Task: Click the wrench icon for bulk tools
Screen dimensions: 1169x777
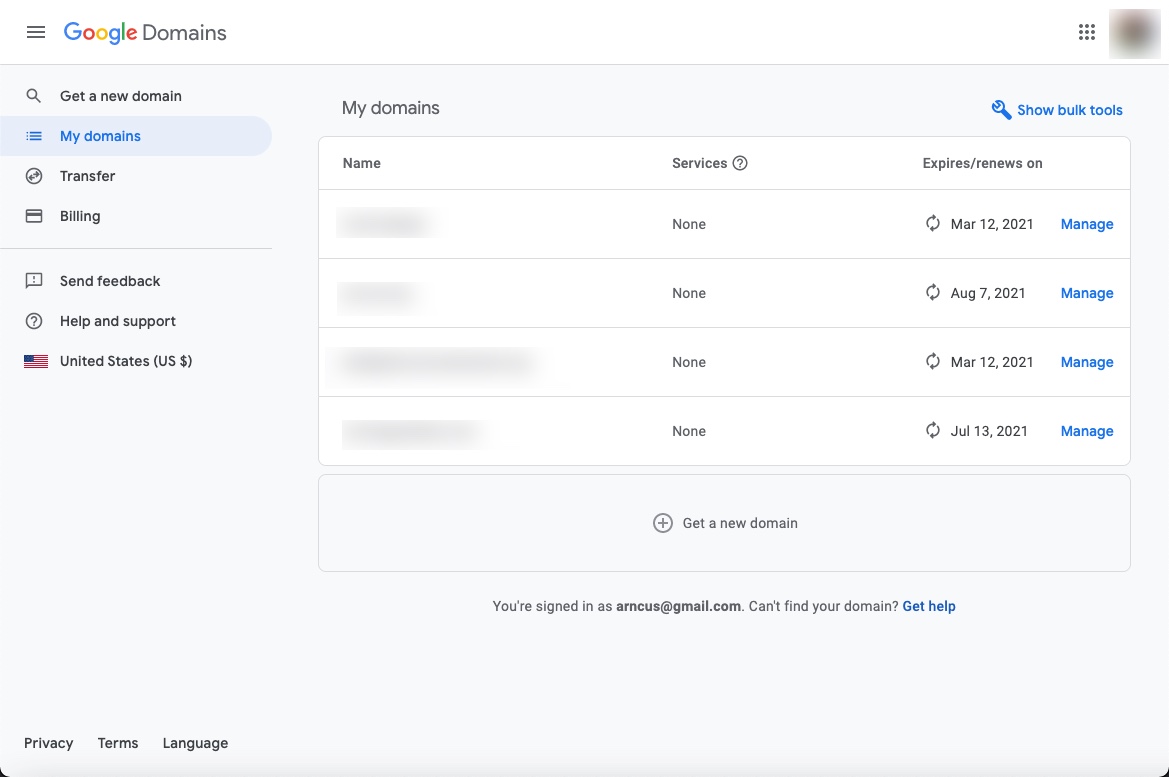Action: [x=1001, y=110]
